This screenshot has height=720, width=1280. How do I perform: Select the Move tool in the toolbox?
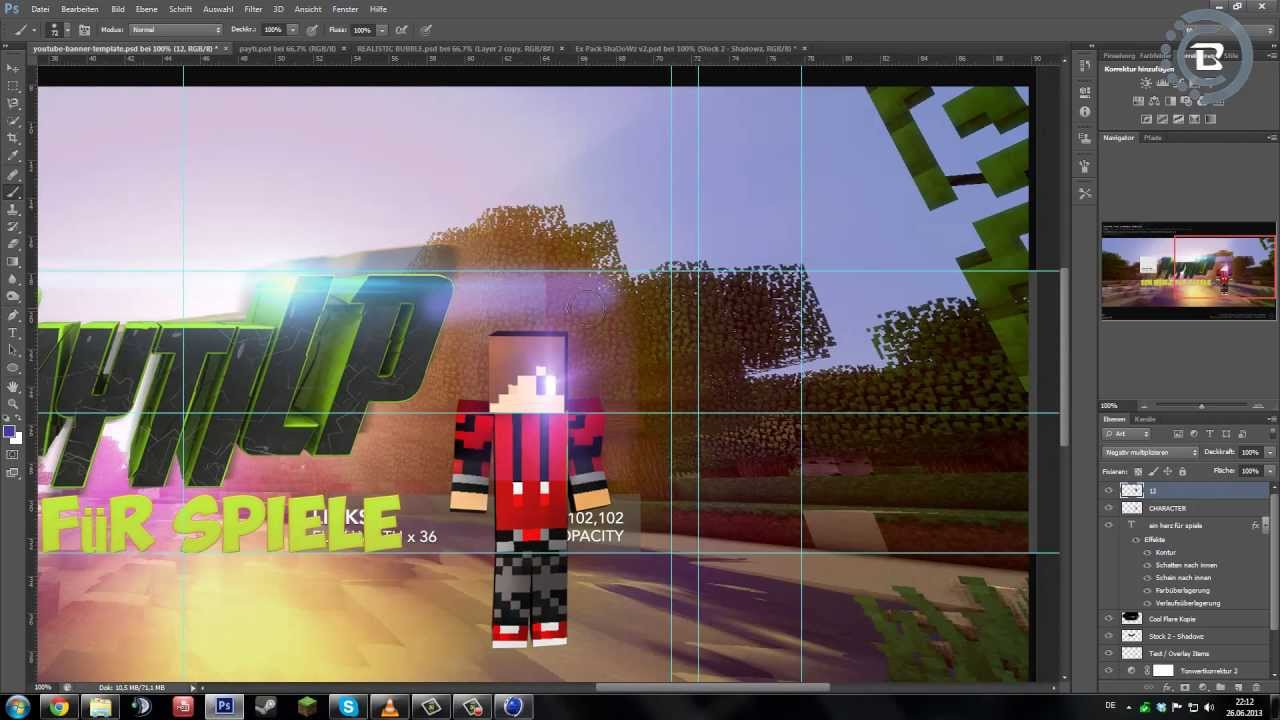(13, 68)
